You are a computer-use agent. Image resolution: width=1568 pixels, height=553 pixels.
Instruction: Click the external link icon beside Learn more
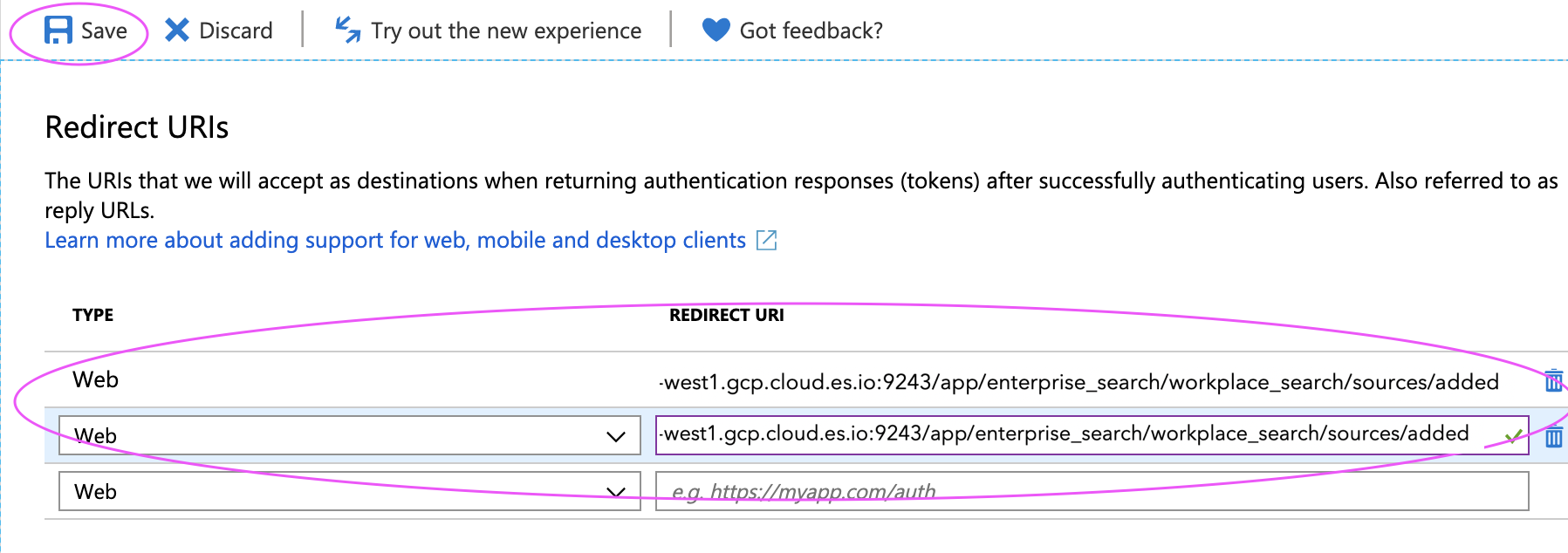coord(766,241)
